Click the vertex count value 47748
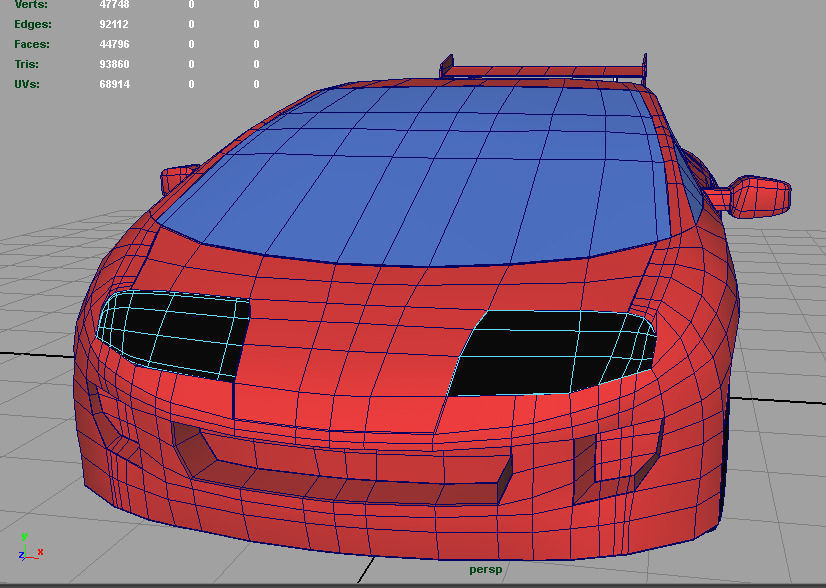The image size is (826, 588). pos(114,5)
